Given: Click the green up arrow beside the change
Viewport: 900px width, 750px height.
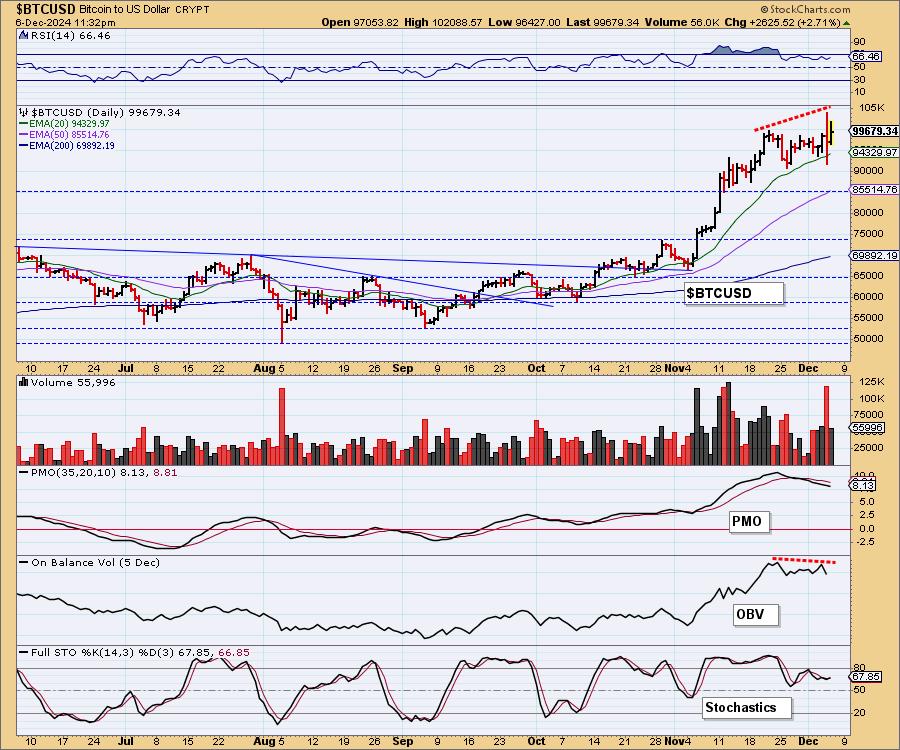Looking at the screenshot, I should (x=847, y=23).
